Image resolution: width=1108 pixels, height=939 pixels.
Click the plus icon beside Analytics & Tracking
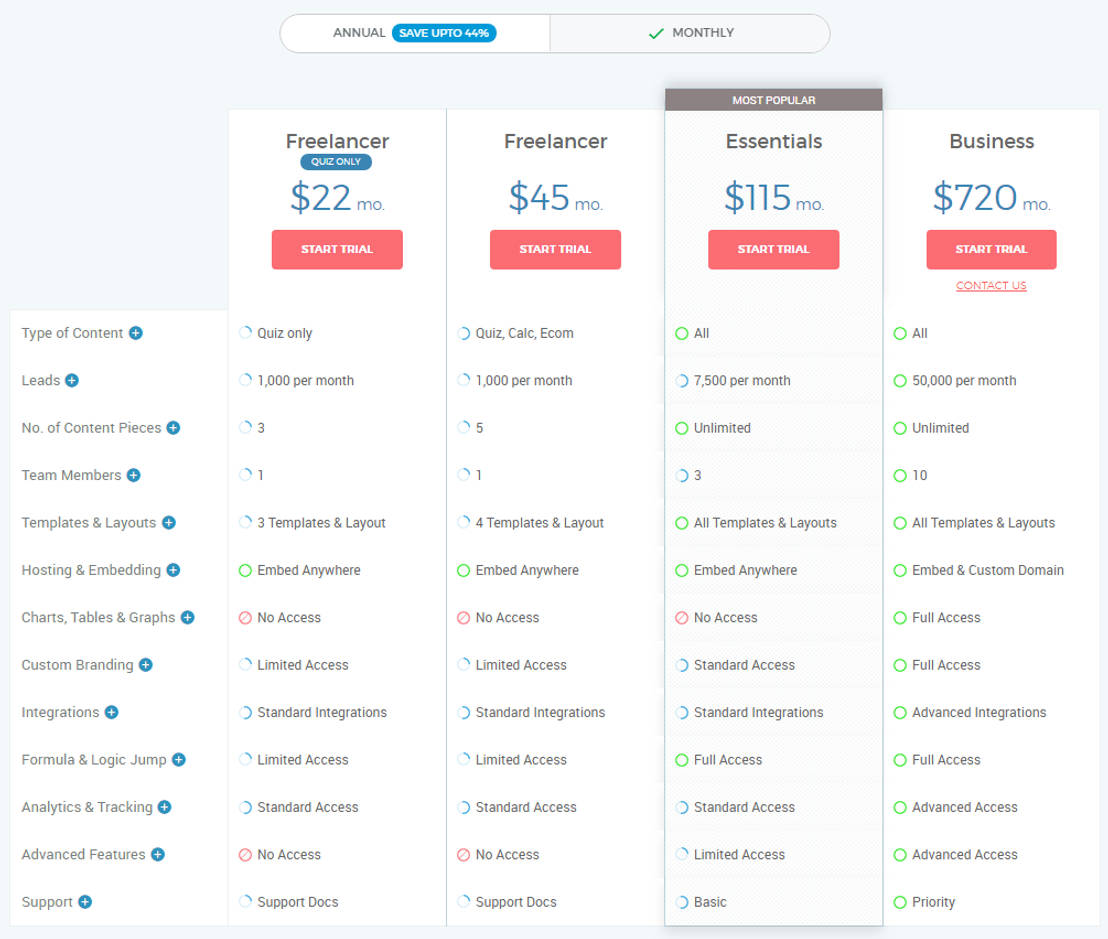tap(164, 807)
